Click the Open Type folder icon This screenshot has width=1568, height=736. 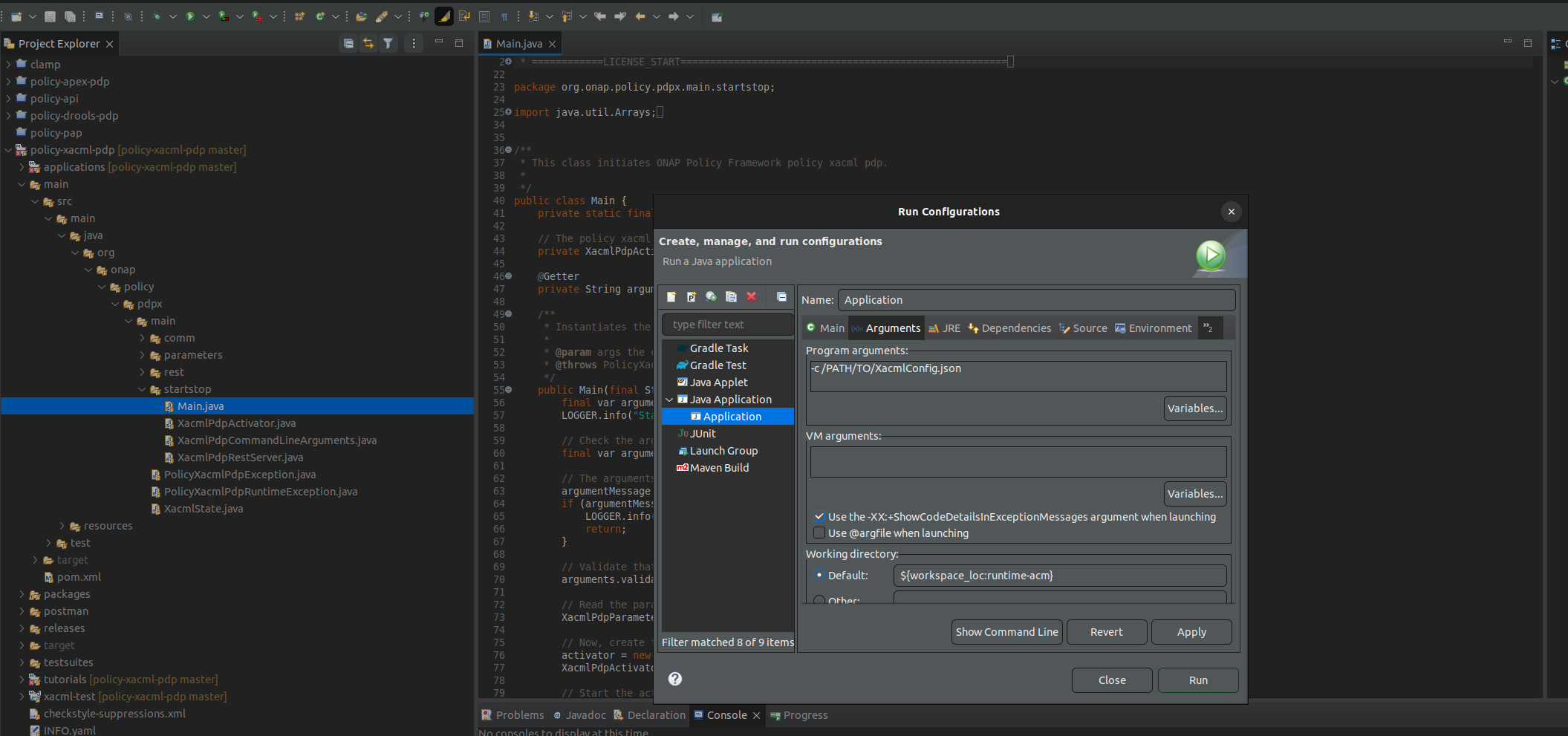[362, 16]
